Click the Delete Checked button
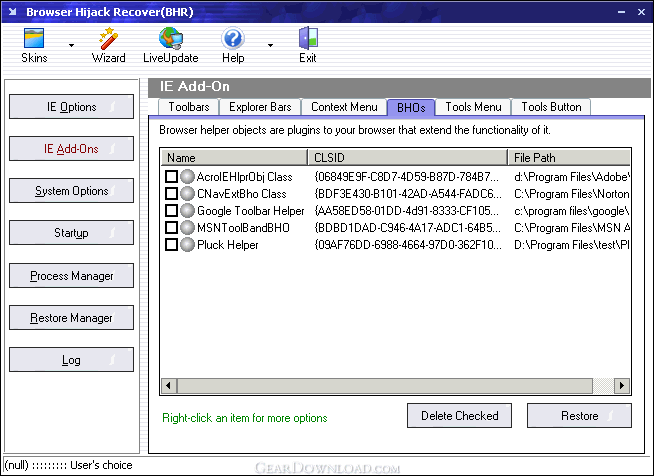The height and width of the screenshot is (476, 654). (x=459, y=416)
